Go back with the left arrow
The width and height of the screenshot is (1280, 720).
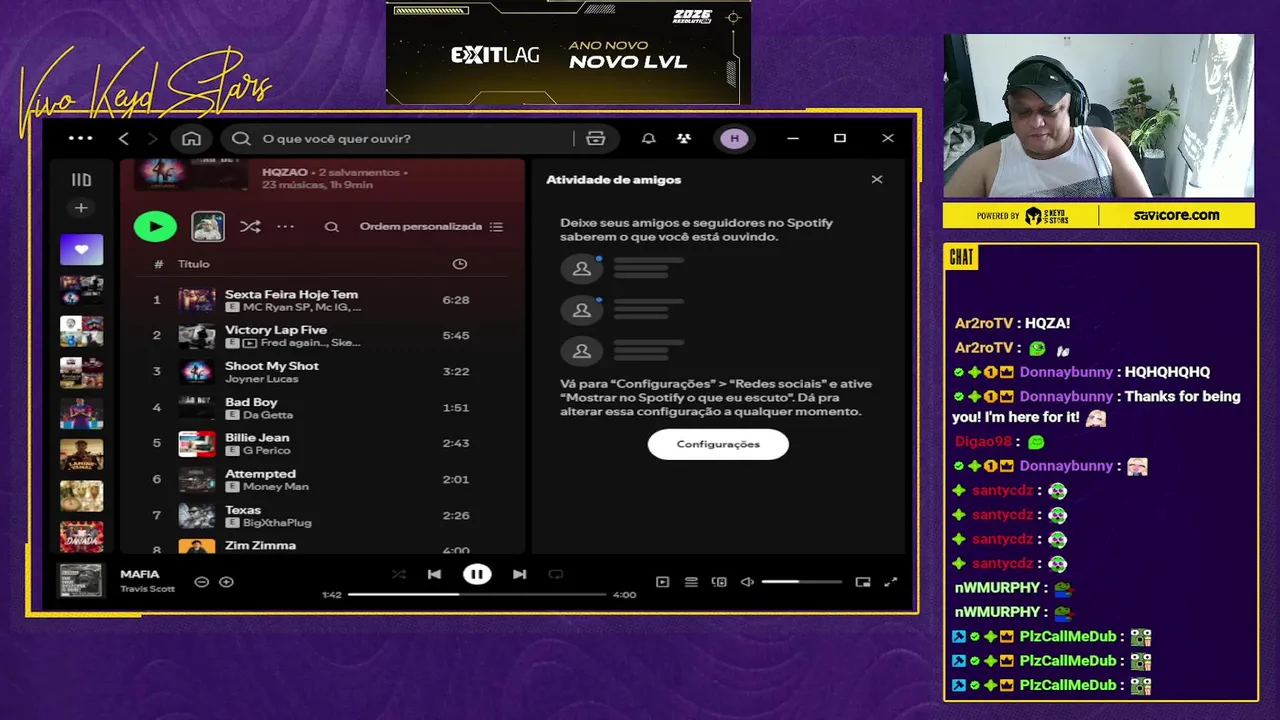123,138
